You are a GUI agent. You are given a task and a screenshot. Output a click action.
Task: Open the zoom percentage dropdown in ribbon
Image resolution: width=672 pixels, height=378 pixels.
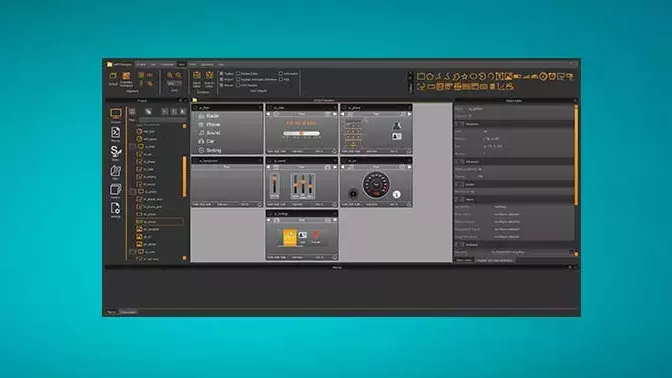tap(174, 83)
